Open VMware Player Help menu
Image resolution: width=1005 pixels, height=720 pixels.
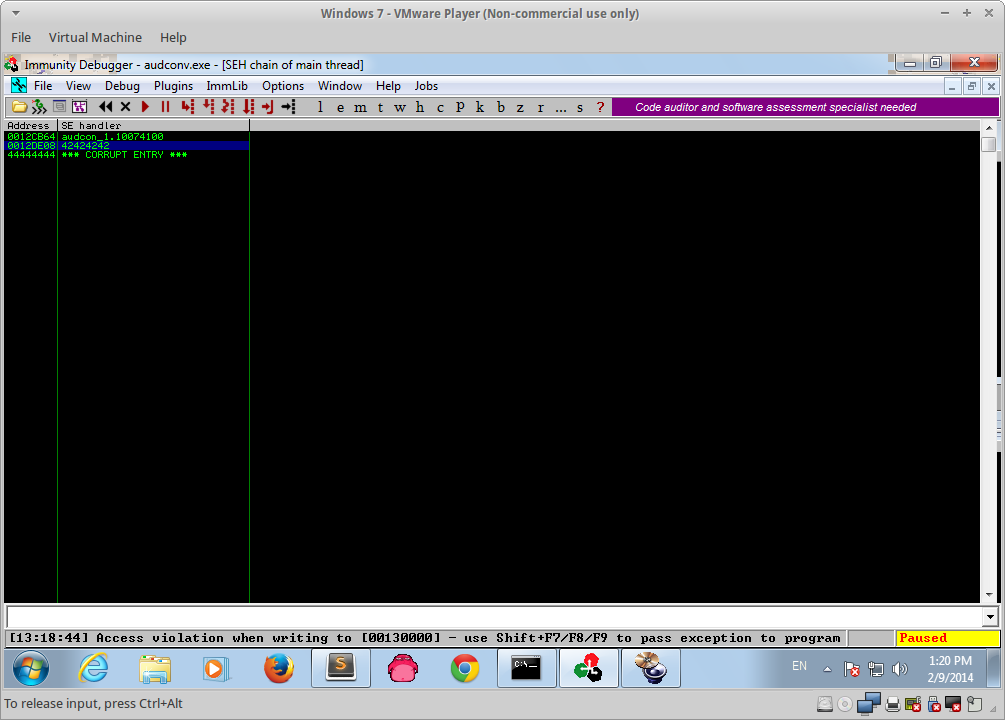point(173,38)
